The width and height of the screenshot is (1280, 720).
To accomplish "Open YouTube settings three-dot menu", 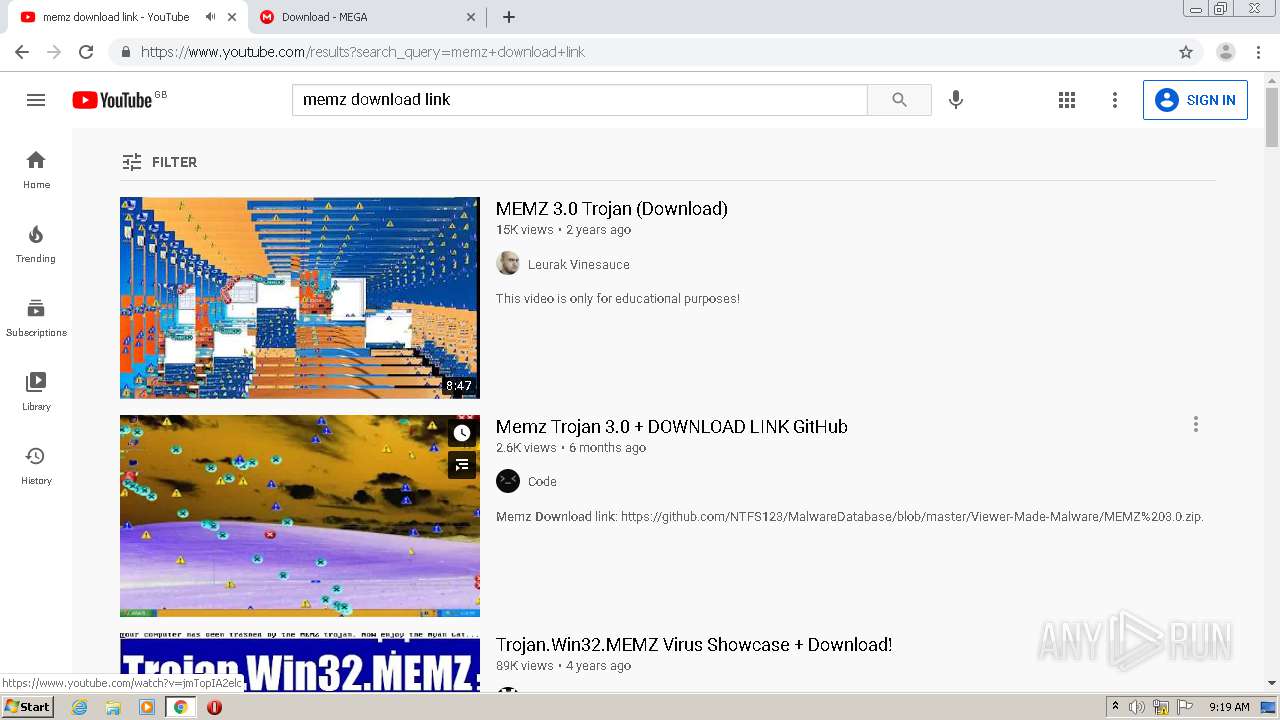I will pos(1115,100).
